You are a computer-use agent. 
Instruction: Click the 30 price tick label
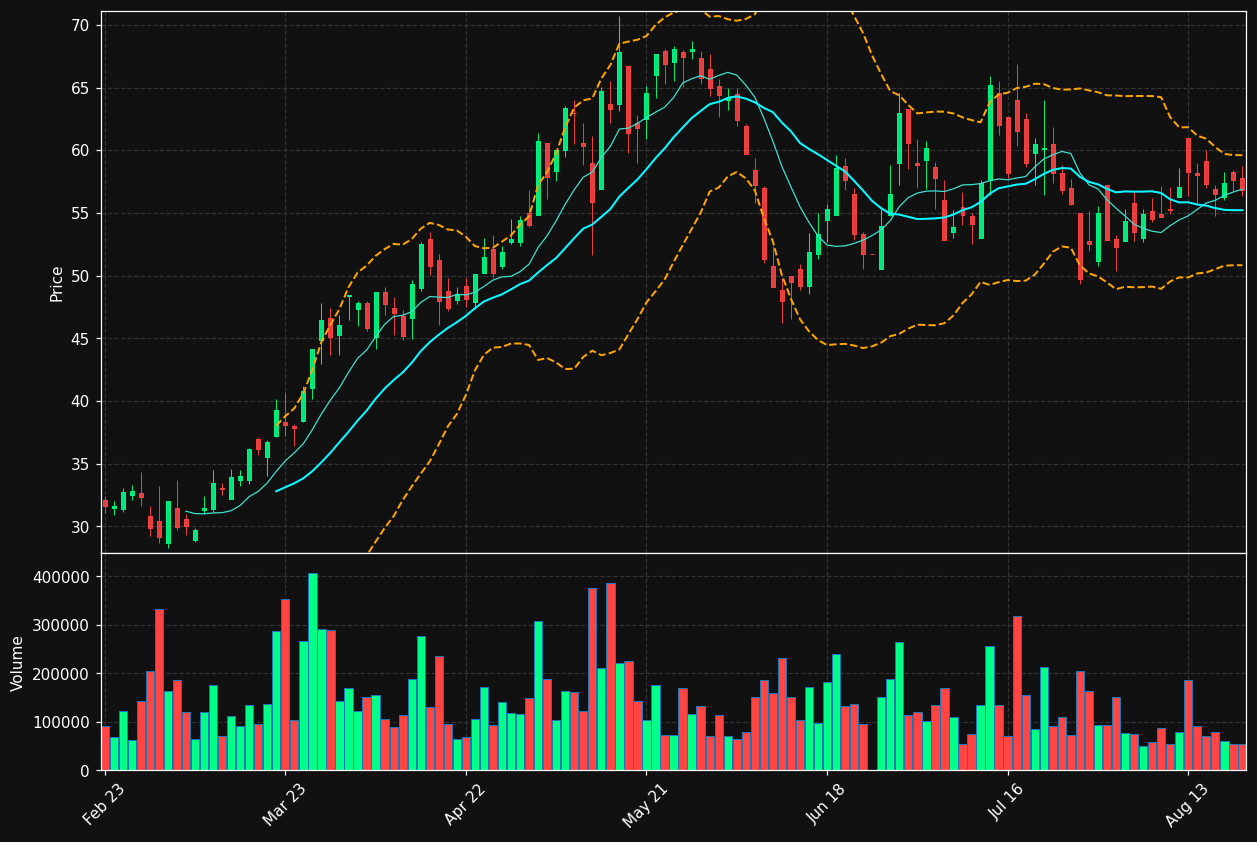80,527
